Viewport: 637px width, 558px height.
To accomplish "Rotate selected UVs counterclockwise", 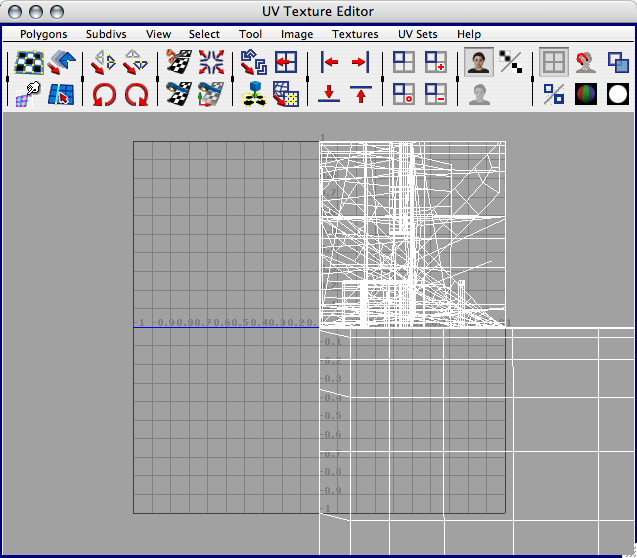I will (103, 94).
